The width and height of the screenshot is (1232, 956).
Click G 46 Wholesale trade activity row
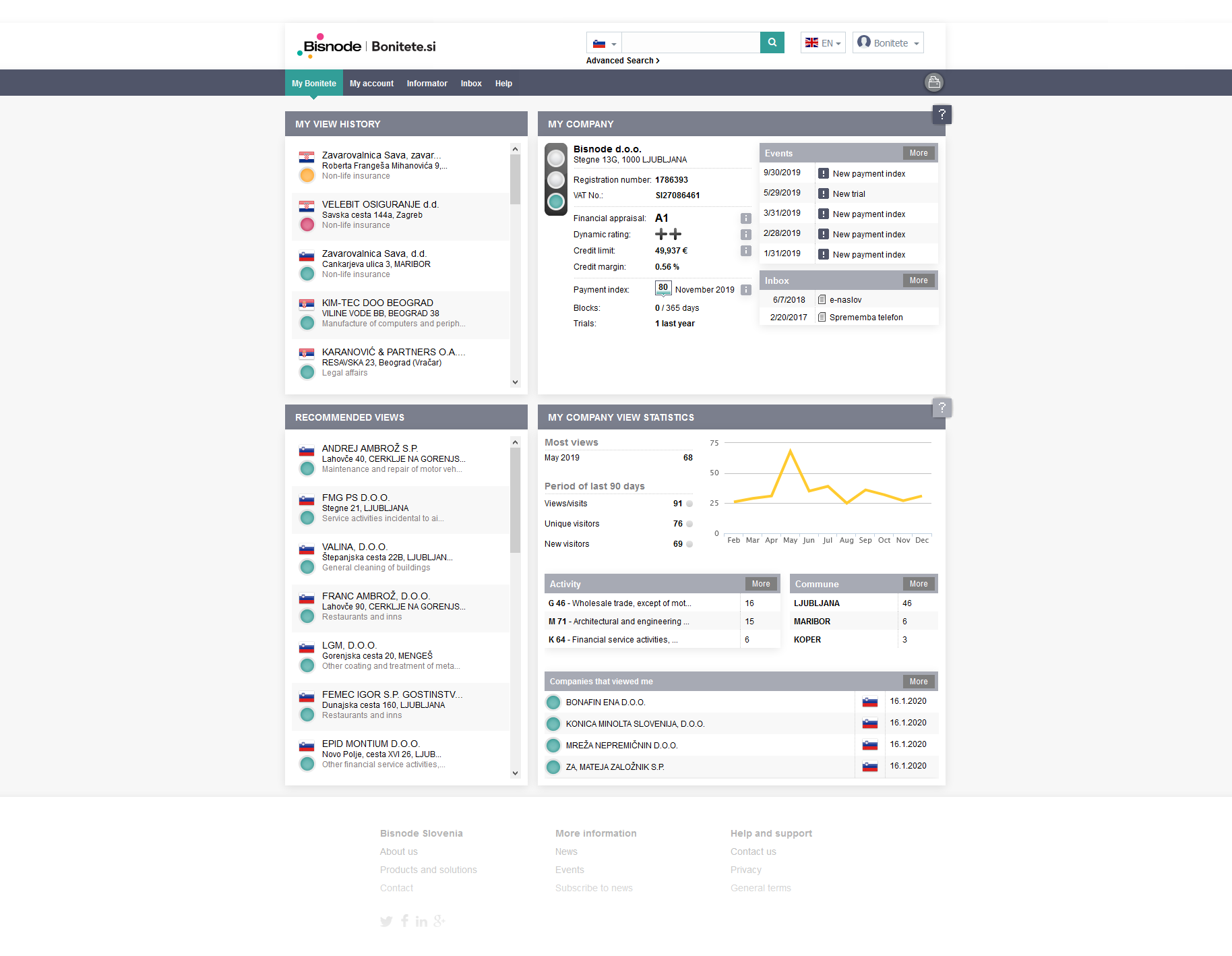pos(662,603)
